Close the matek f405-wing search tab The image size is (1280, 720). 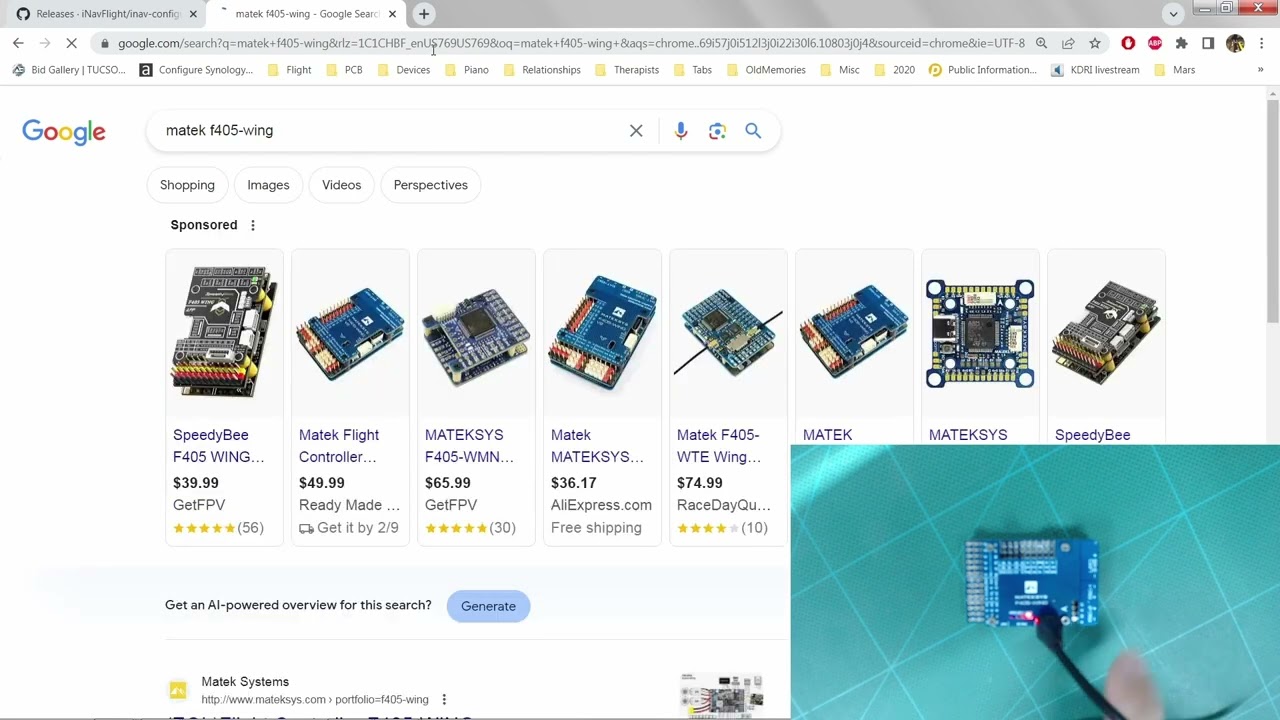tap(392, 14)
